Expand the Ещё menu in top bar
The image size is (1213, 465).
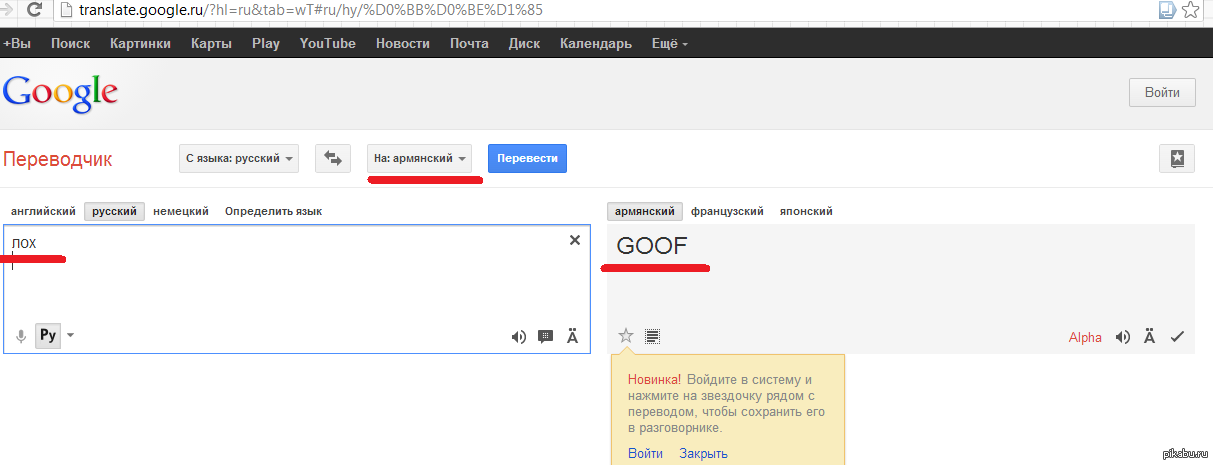coord(669,43)
